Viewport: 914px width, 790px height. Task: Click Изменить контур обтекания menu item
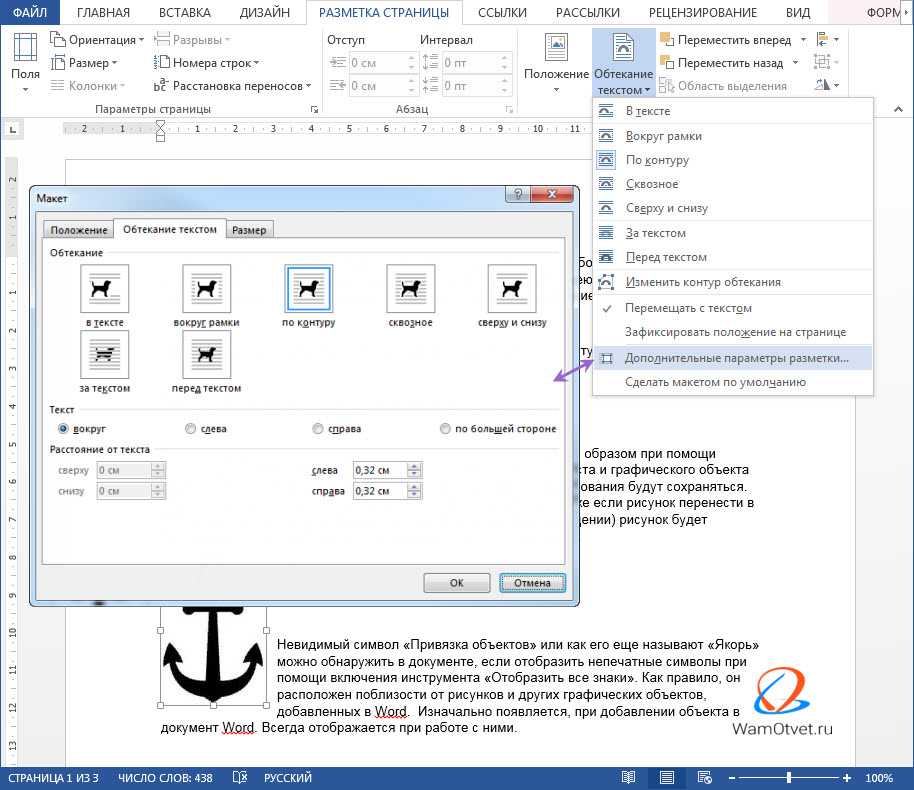(733, 282)
